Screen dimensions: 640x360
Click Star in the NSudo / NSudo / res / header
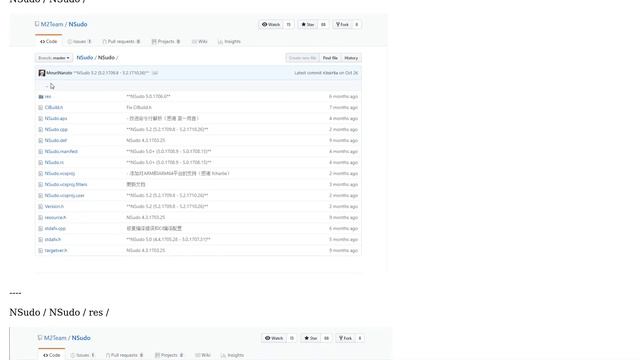tap(311, 338)
